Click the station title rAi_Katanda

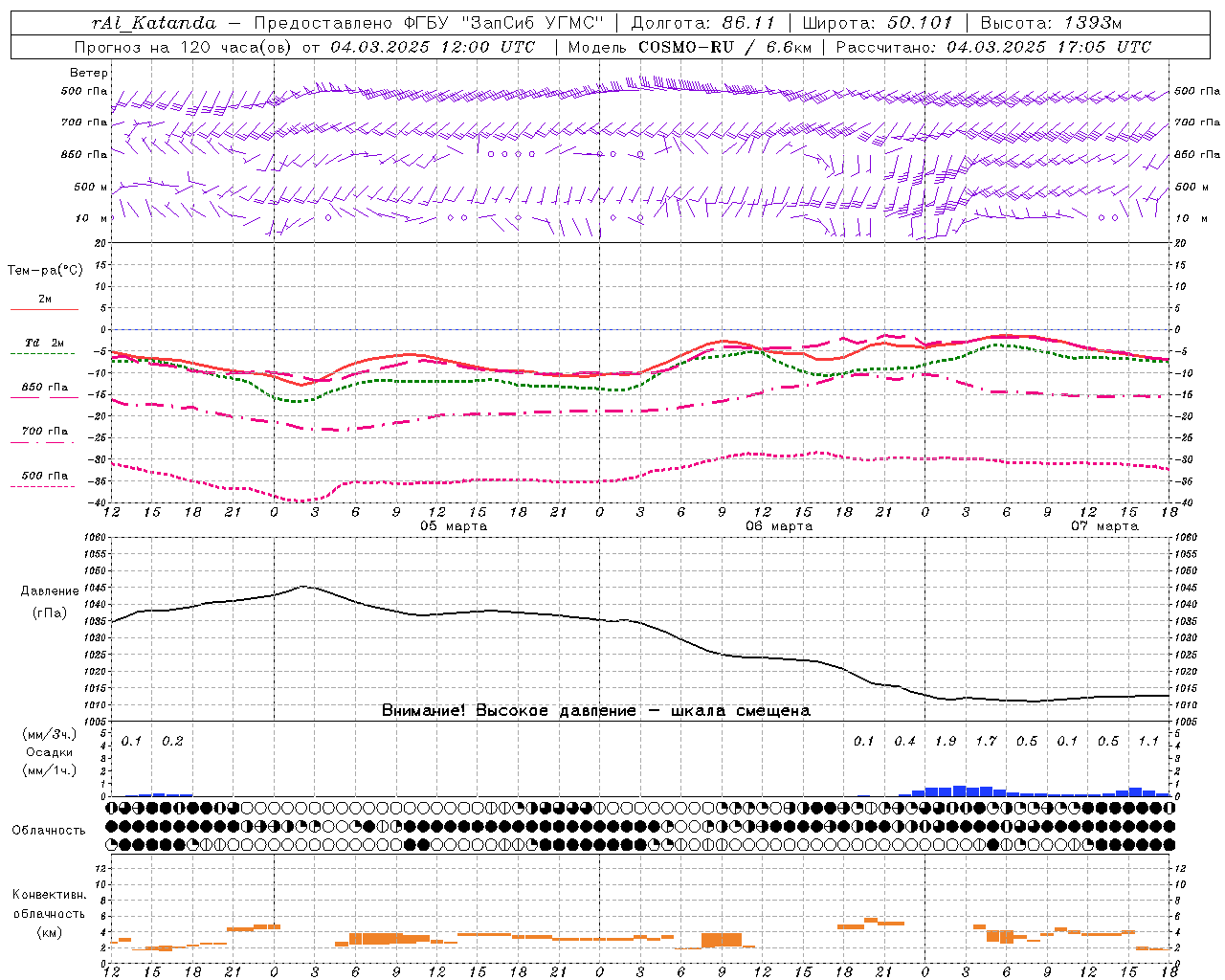pos(154,23)
